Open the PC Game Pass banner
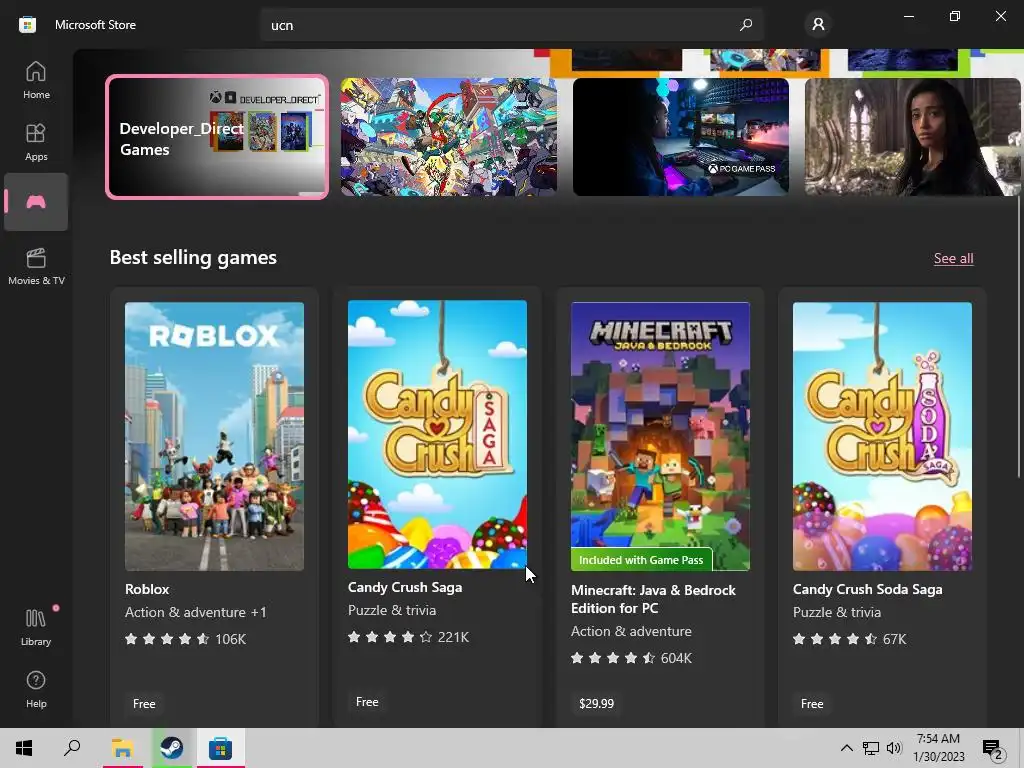 click(680, 136)
